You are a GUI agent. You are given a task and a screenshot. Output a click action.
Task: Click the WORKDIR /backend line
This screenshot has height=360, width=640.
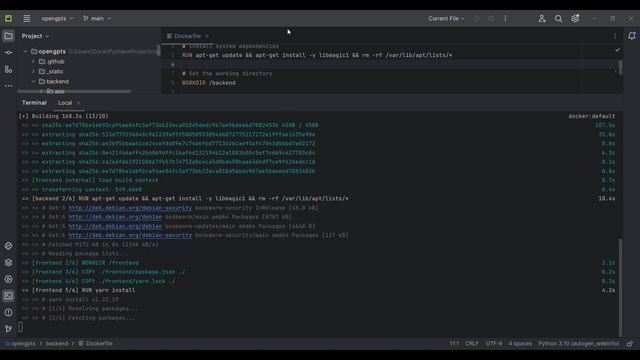(x=209, y=83)
